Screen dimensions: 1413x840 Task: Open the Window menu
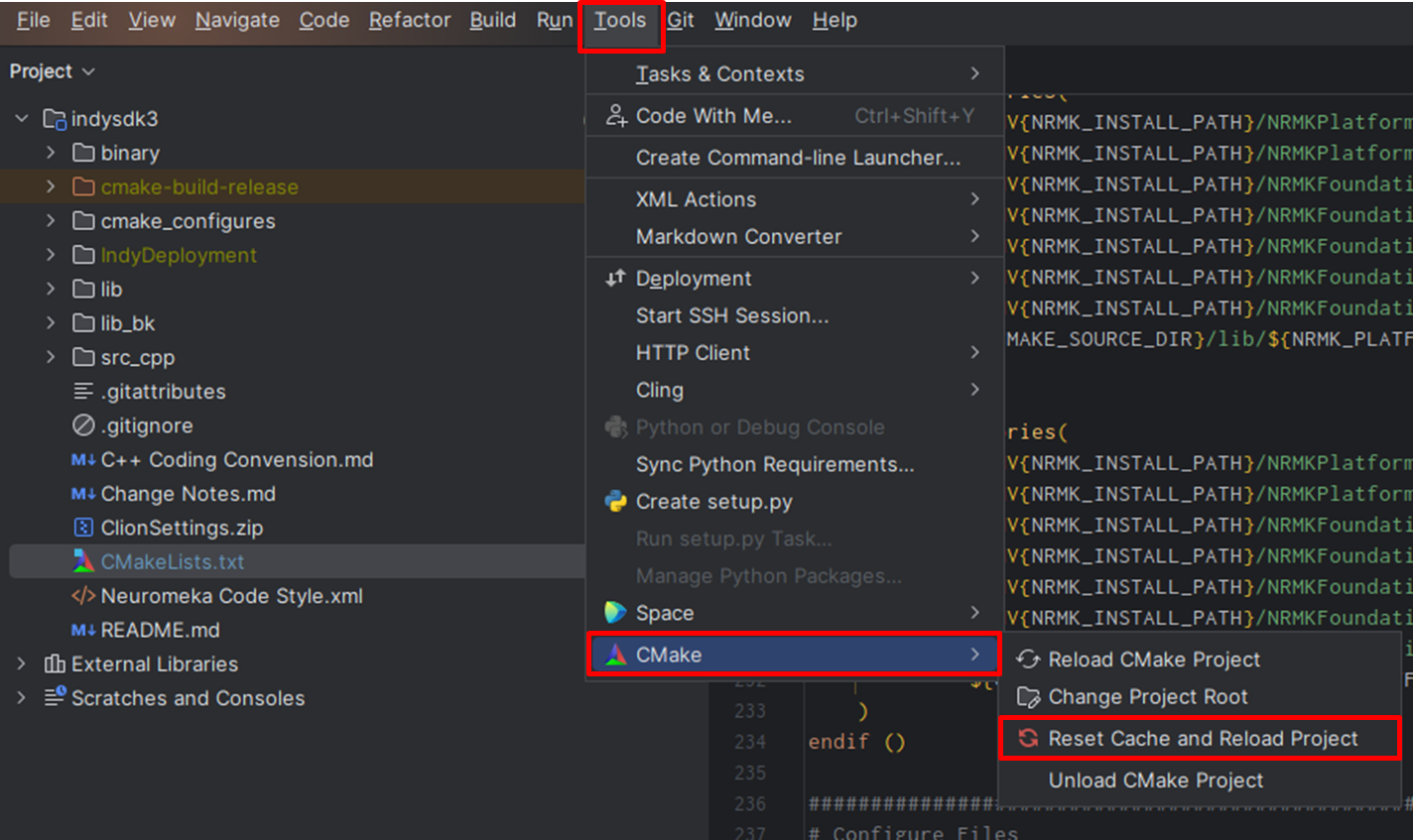753,21
